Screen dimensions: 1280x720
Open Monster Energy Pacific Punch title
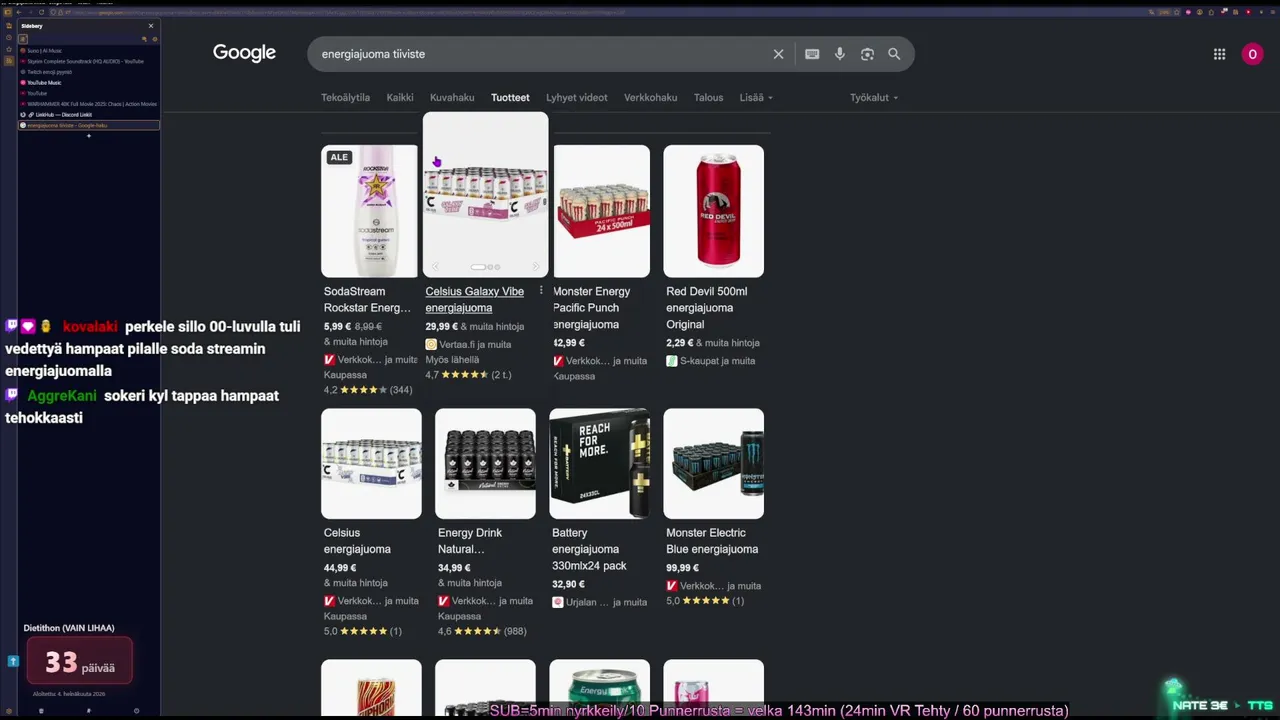point(592,308)
